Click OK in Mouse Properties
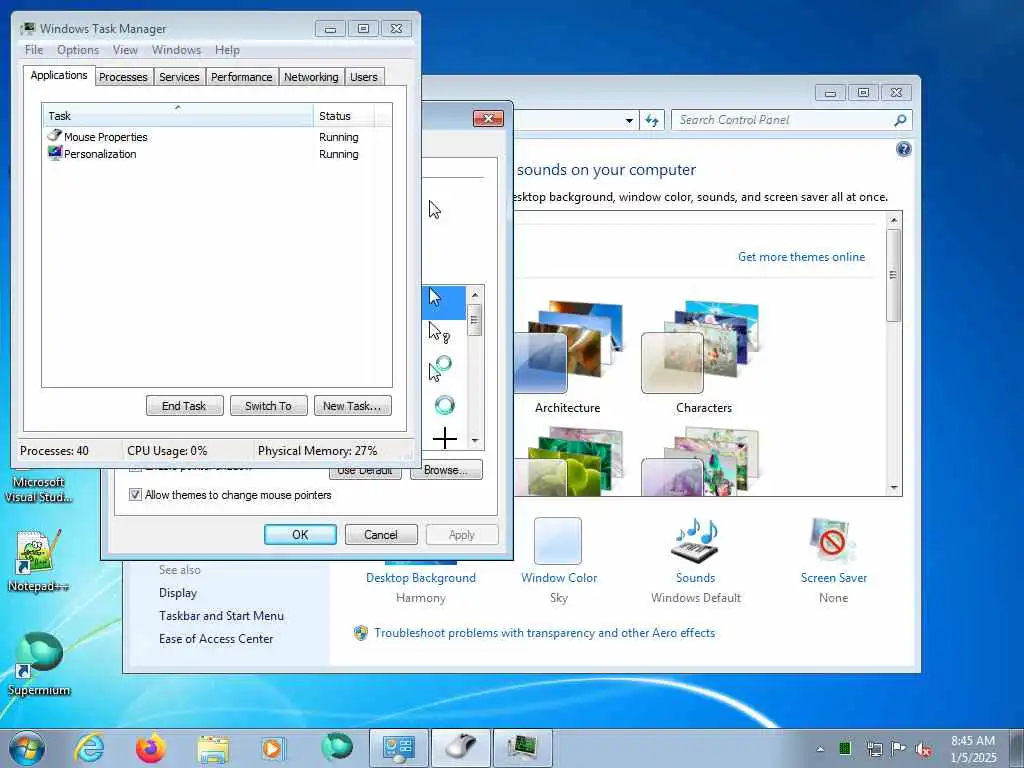Screen dimensions: 1024x768 pos(300,534)
